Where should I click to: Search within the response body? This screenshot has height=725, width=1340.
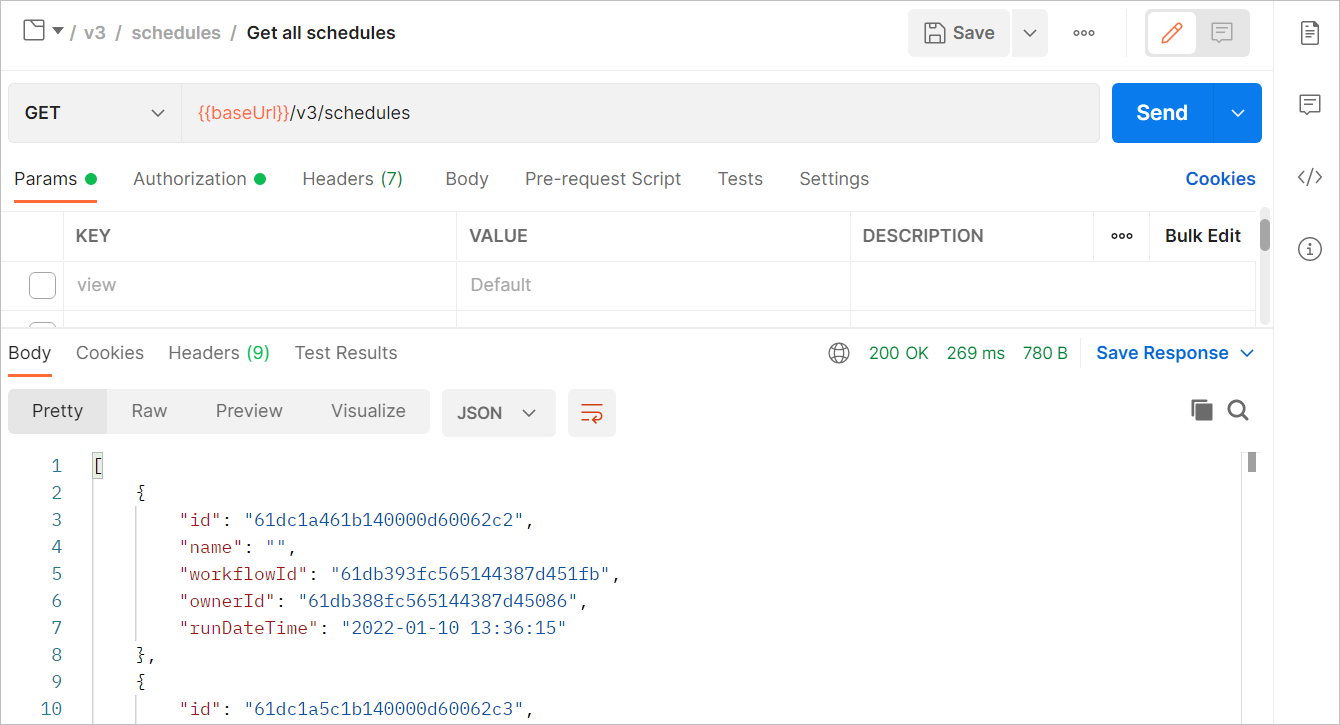click(1238, 410)
